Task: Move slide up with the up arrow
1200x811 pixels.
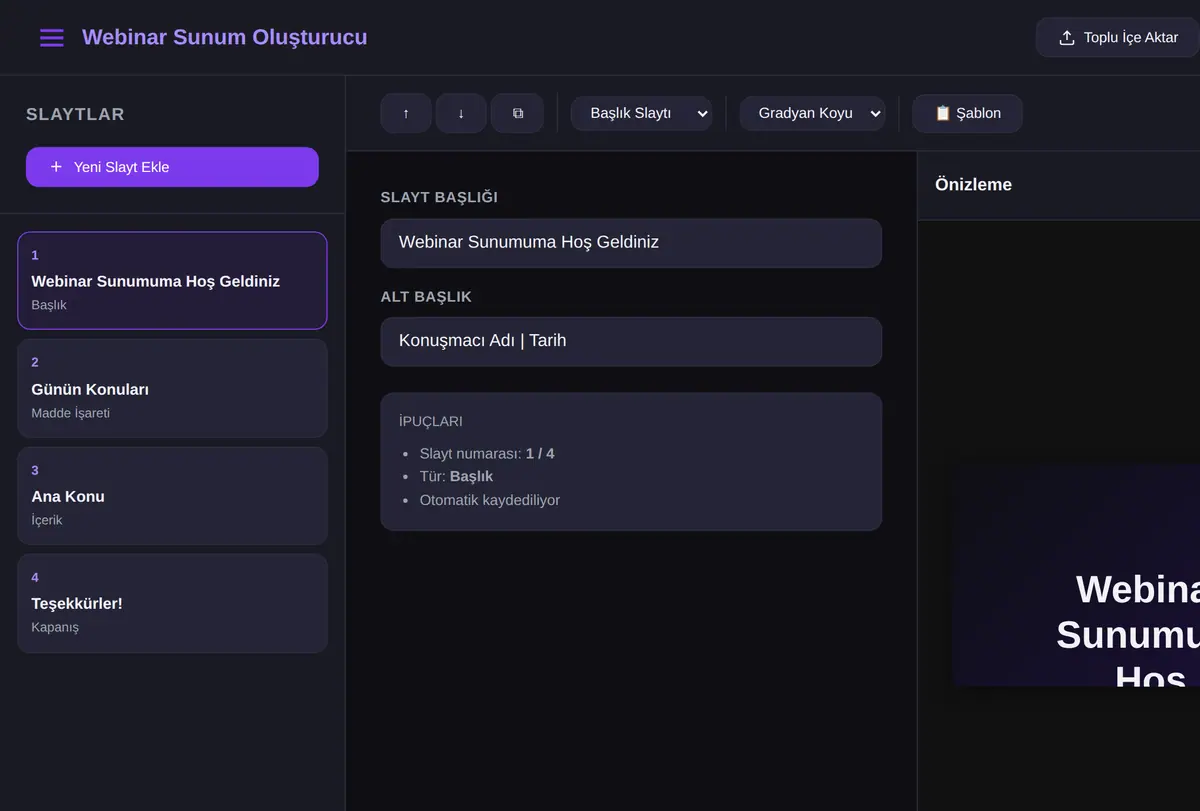Action: click(406, 113)
